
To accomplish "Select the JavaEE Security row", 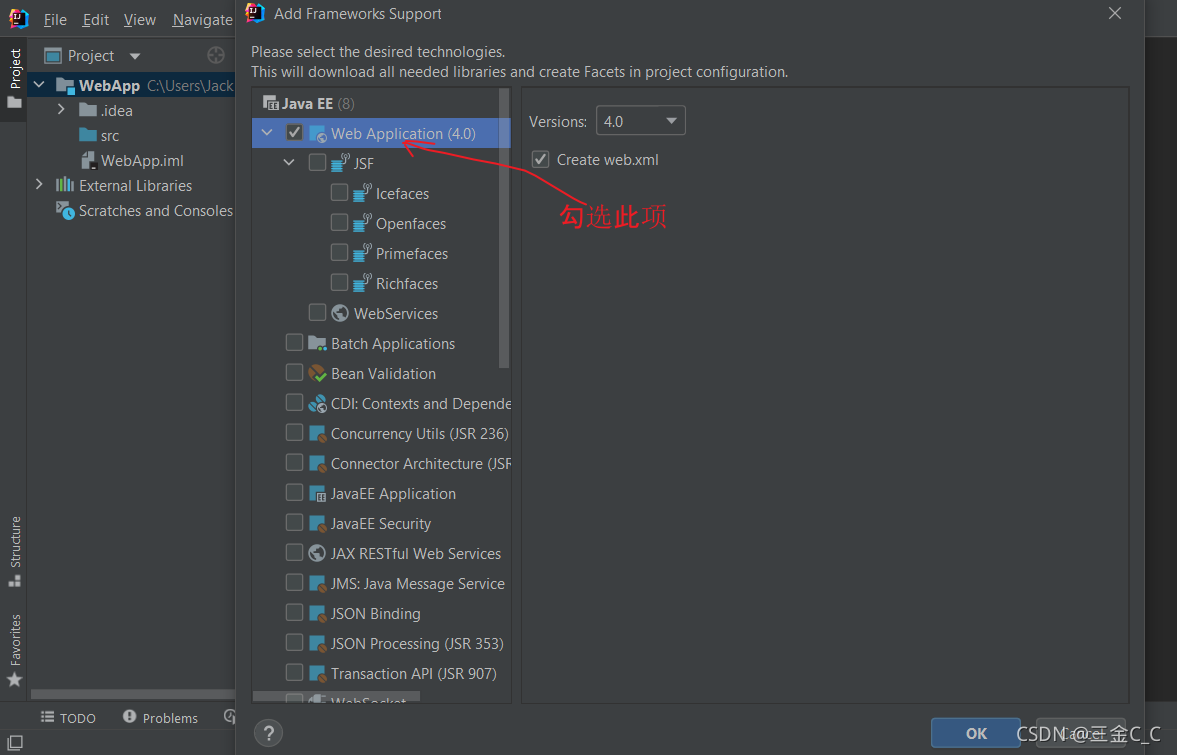I will [x=381, y=523].
